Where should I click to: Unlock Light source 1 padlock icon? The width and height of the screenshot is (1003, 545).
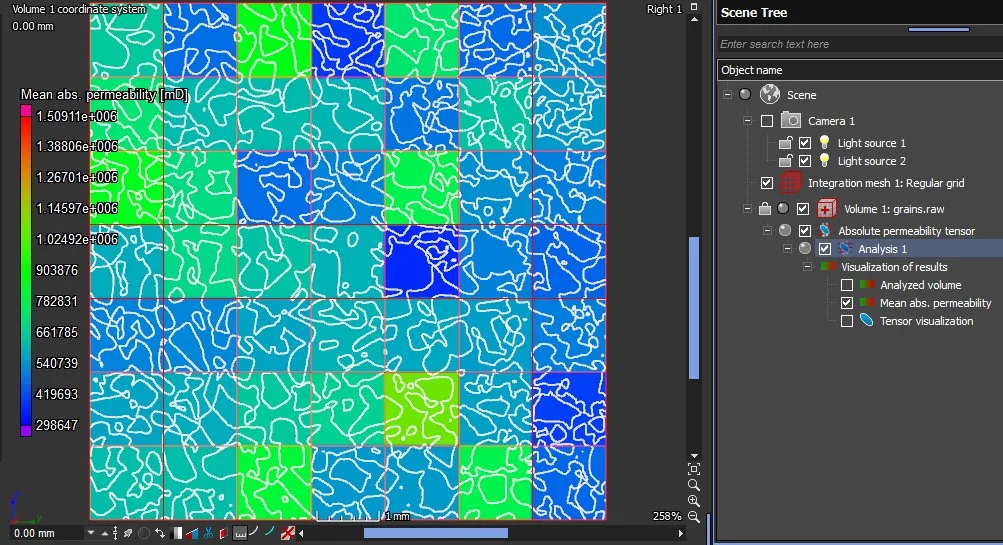tap(785, 143)
